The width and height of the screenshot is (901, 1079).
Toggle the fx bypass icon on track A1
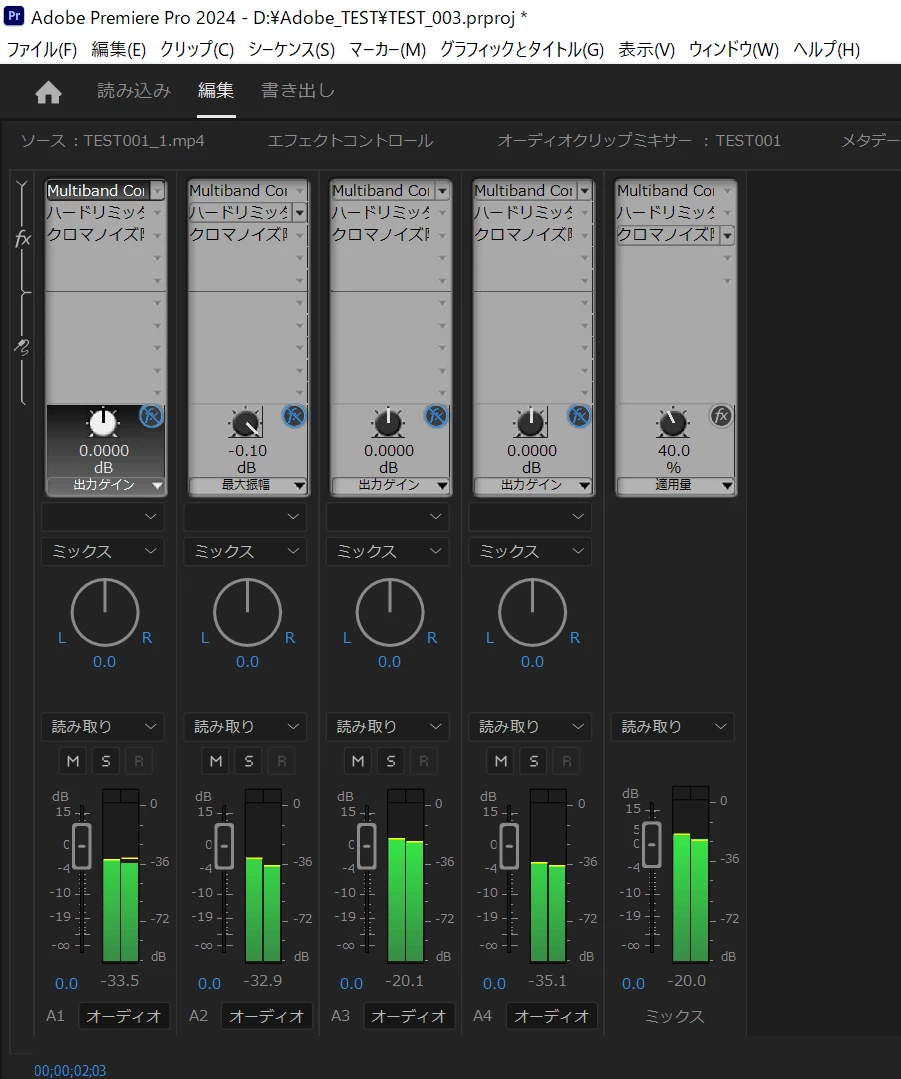[x=151, y=416]
